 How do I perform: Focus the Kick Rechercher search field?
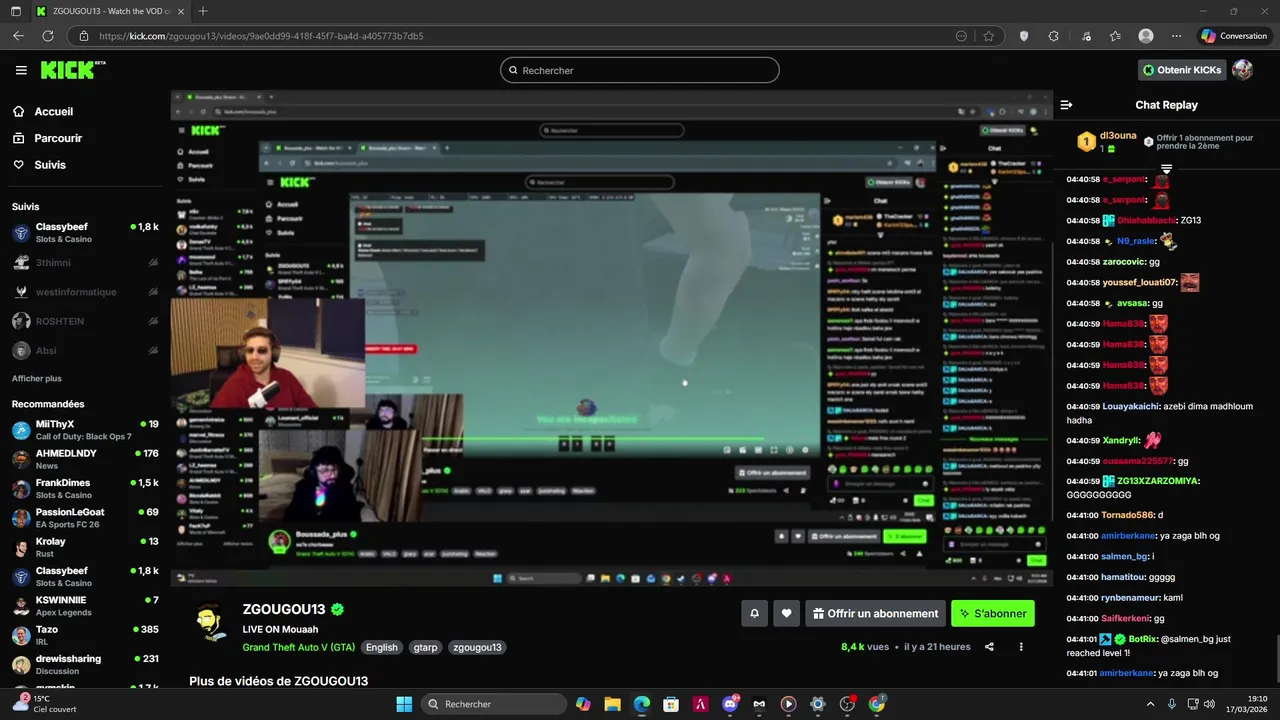(640, 70)
